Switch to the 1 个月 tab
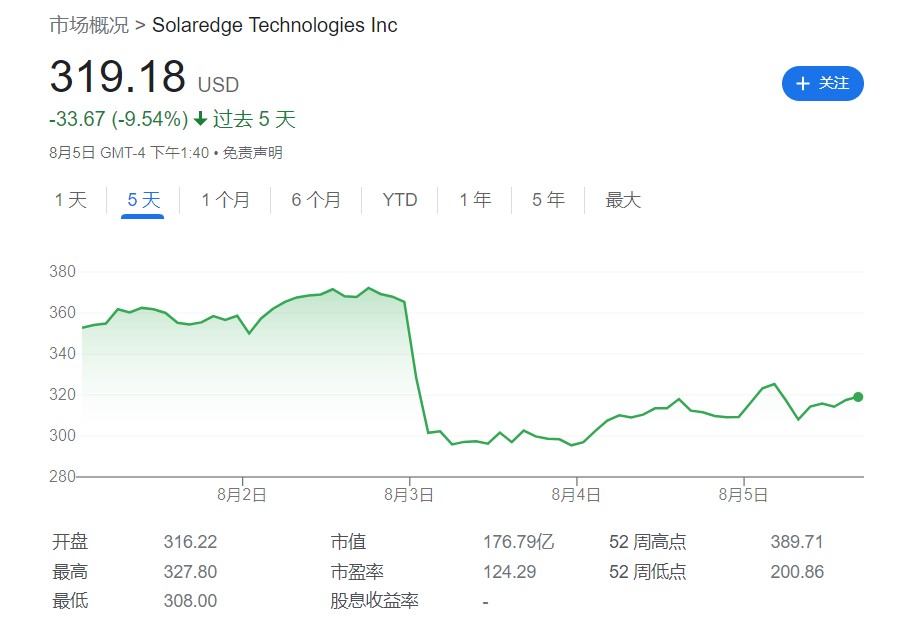This screenshot has width=902, height=629. coord(225,200)
